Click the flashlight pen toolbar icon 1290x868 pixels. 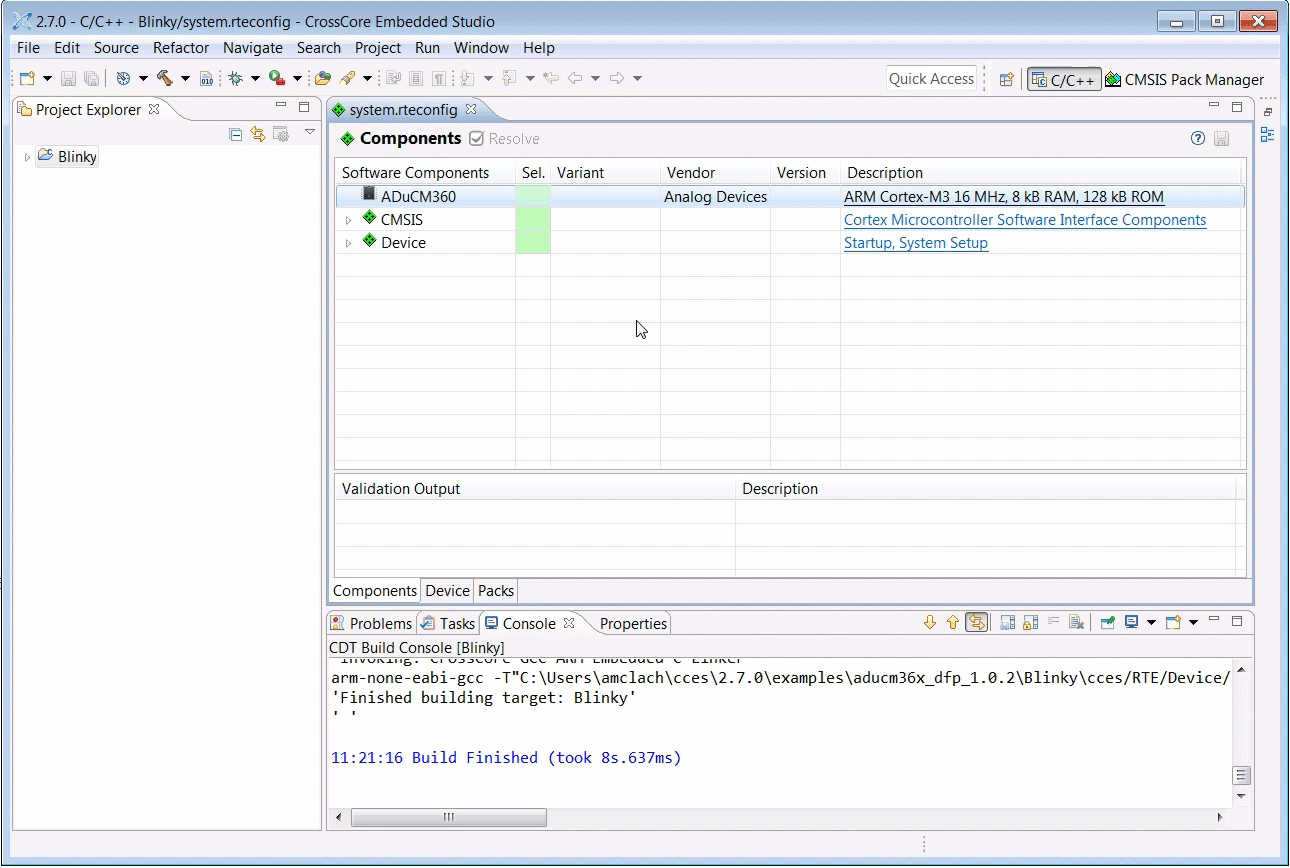point(347,78)
